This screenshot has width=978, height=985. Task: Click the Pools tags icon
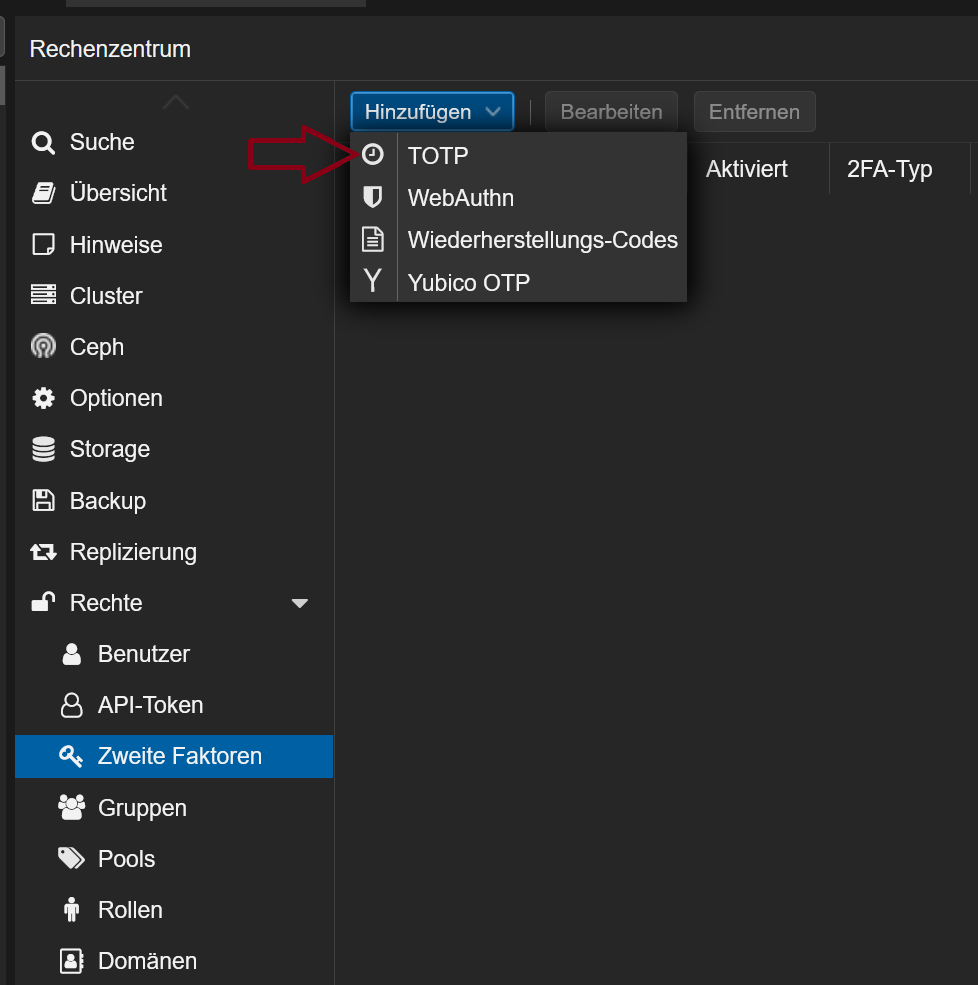click(x=71, y=858)
